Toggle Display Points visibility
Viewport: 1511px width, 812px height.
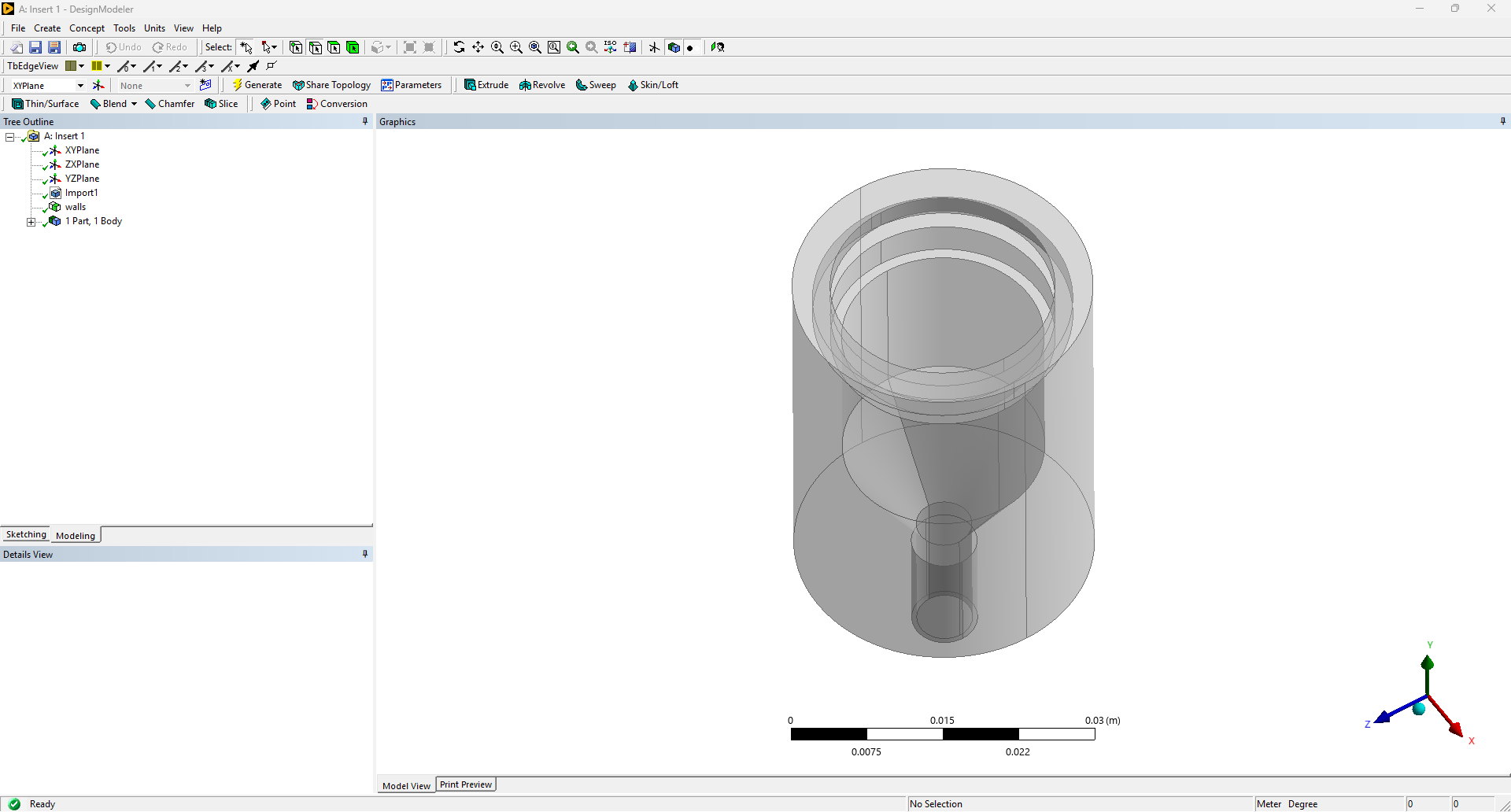click(x=690, y=47)
